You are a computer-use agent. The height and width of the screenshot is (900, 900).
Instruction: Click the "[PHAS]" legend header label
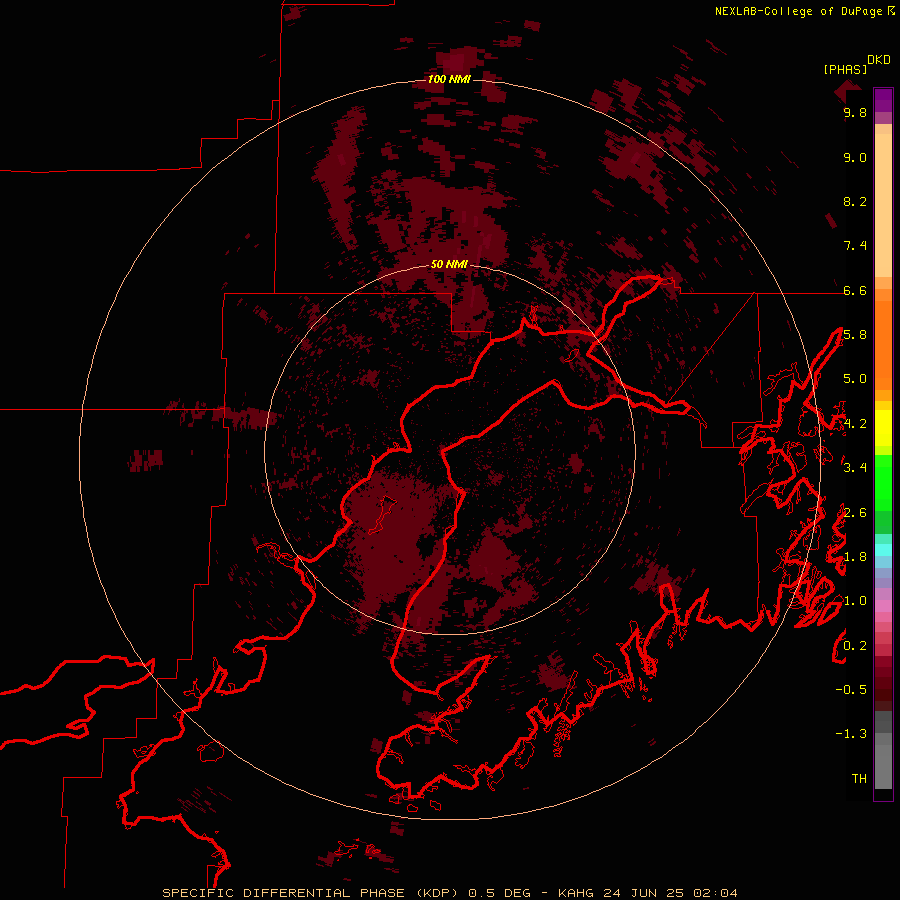[845, 69]
